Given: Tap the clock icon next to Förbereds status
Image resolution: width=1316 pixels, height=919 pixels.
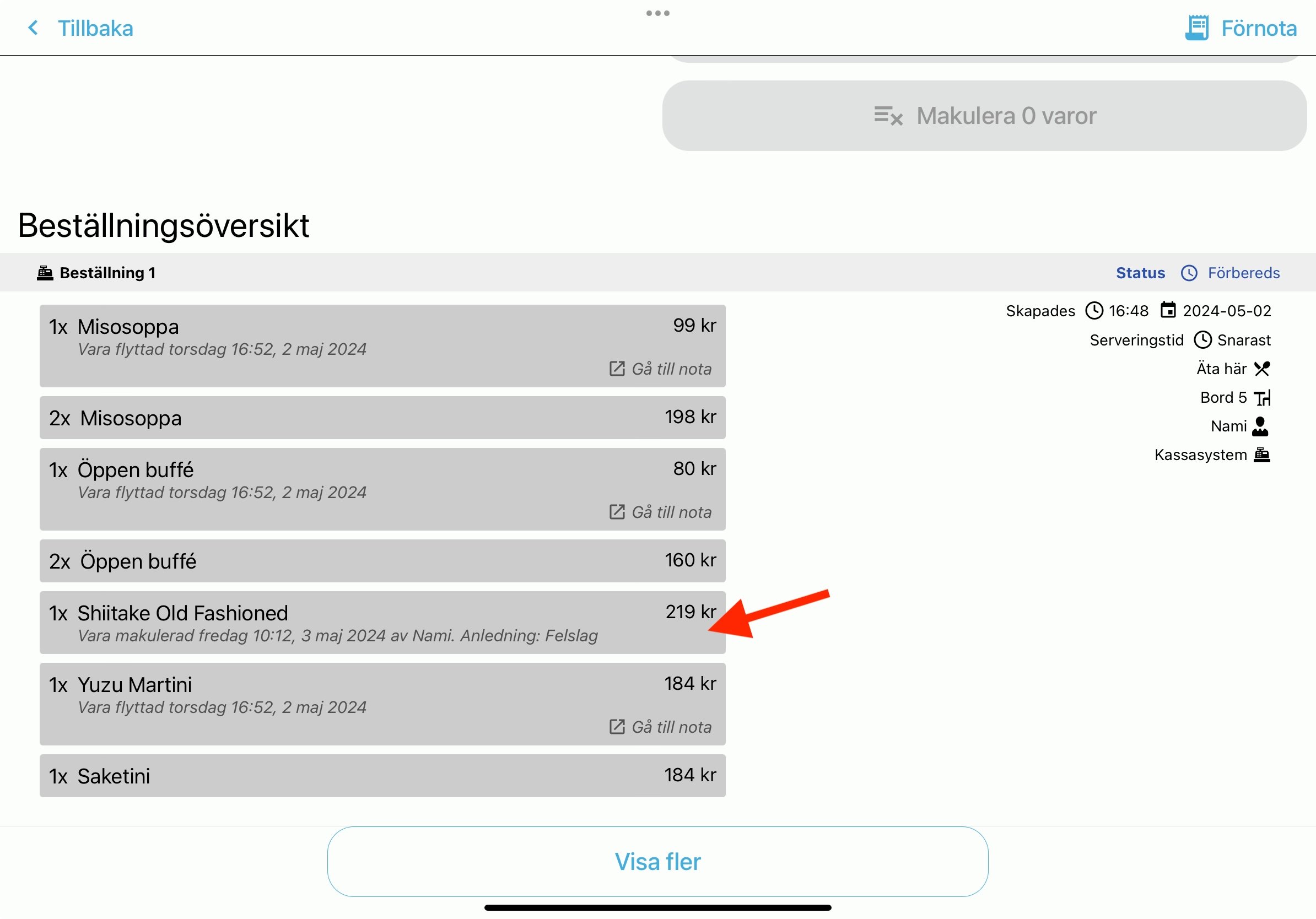Looking at the screenshot, I should [1189, 273].
